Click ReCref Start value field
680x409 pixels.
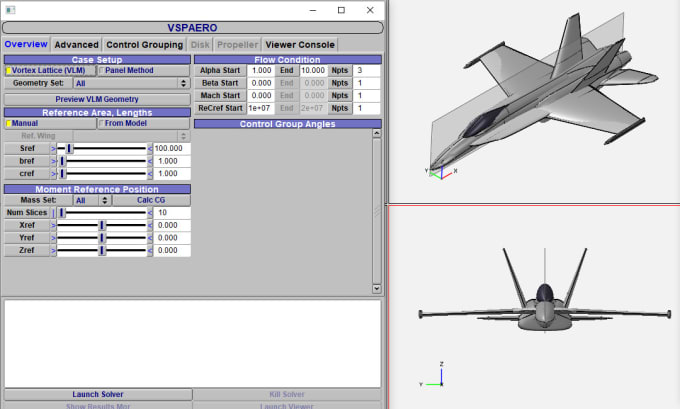(261, 108)
